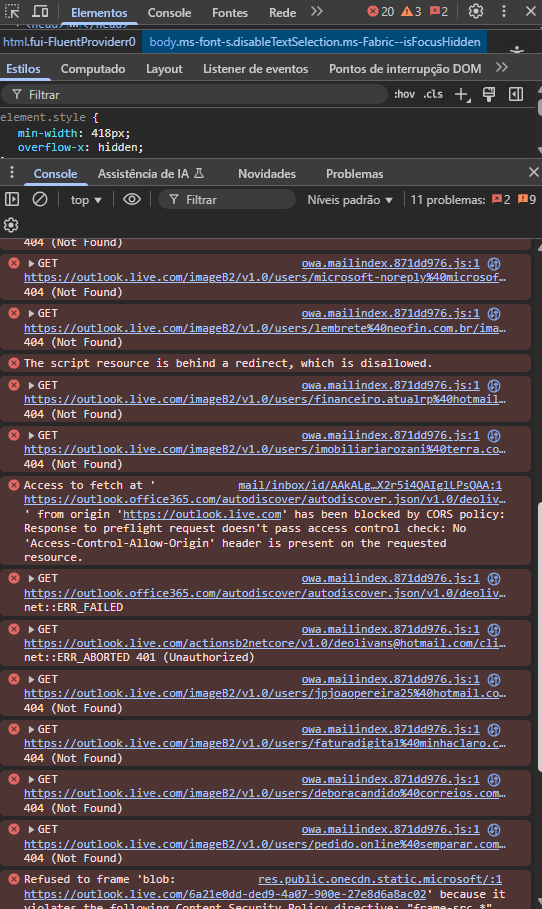
Task: Open mail/inbox/id source link
Action: (x=370, y=485)
